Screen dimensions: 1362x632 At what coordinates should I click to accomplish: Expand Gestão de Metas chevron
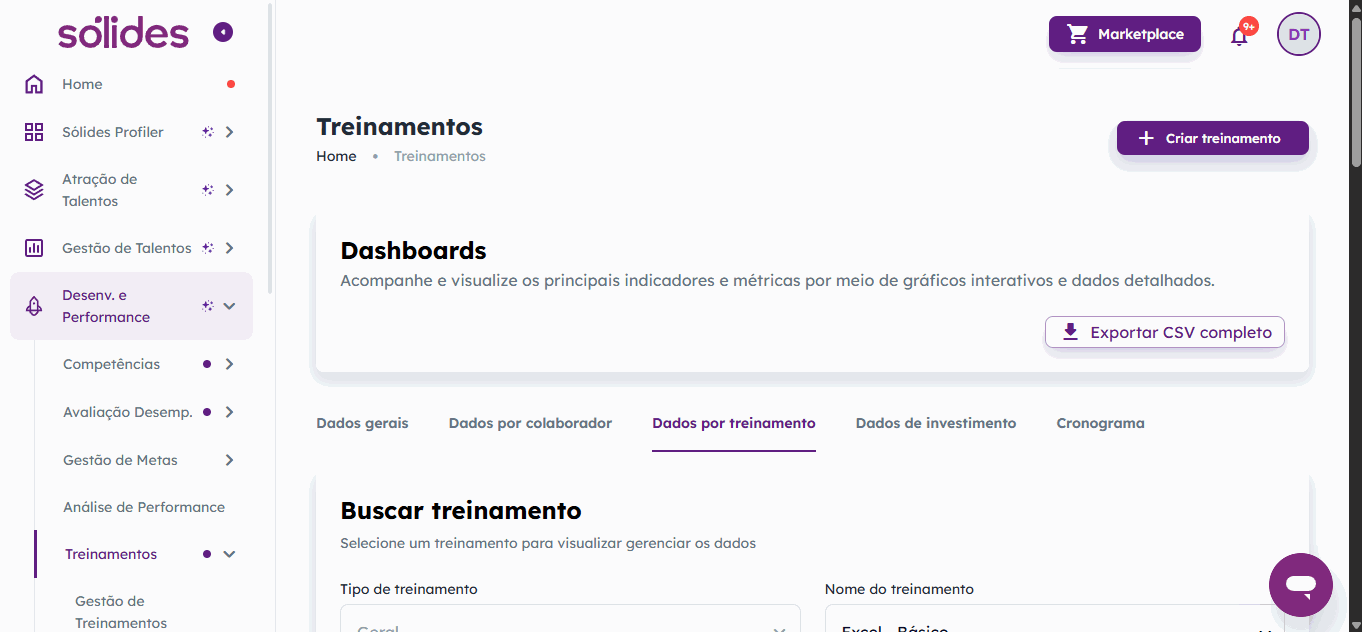(229, 460)
